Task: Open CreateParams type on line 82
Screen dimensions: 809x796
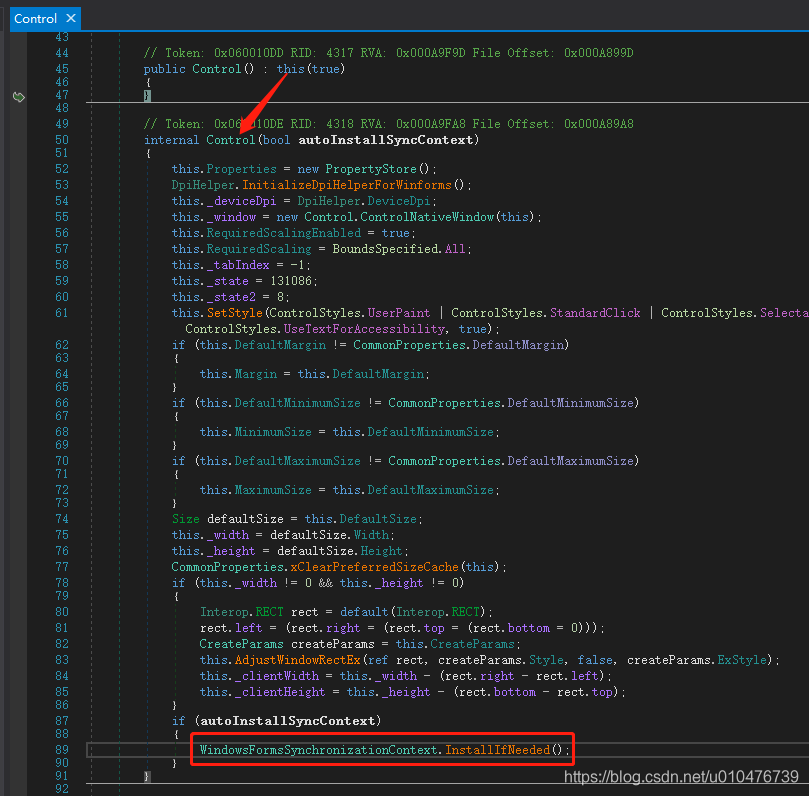Action: click(241, 644)
